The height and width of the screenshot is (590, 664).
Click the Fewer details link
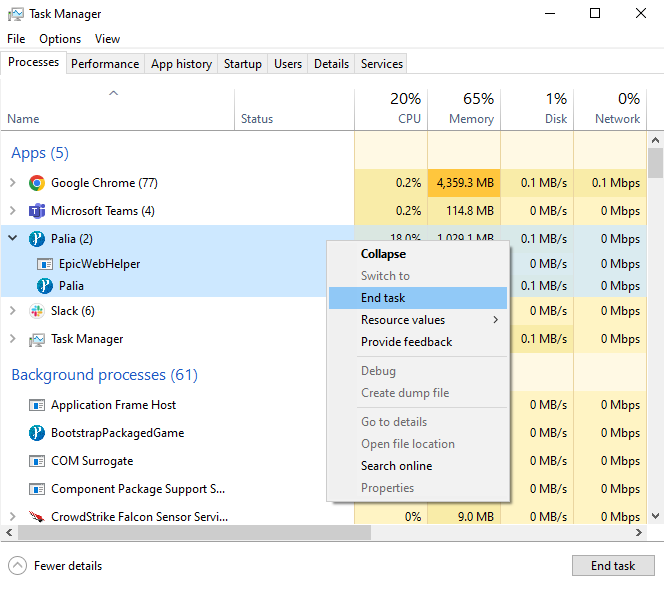(68, 566)
